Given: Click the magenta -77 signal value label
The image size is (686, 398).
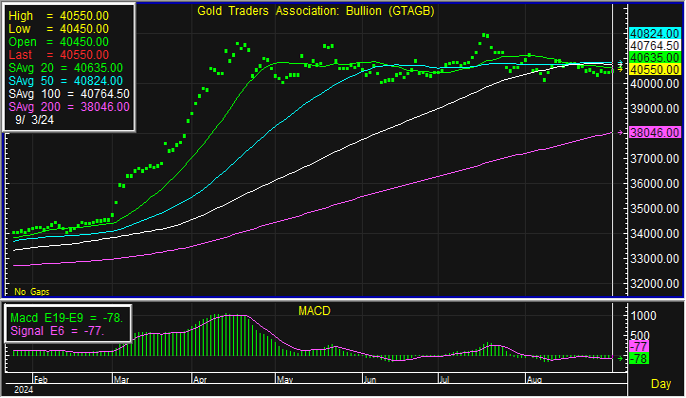Looking at the screenshot, I should click(639, 347).
